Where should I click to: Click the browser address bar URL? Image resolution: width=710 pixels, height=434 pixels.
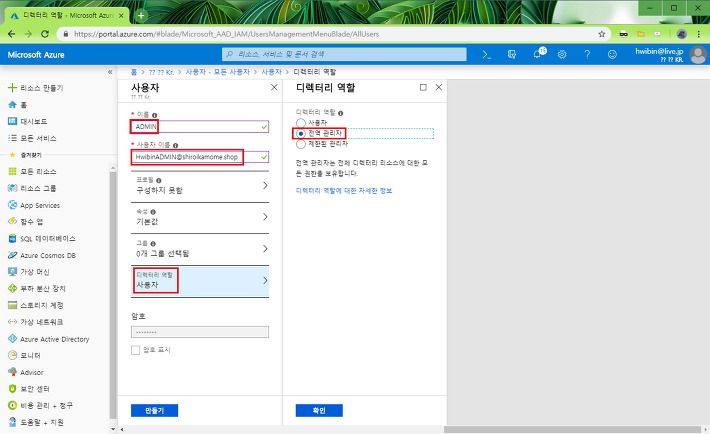click(226, 34)
